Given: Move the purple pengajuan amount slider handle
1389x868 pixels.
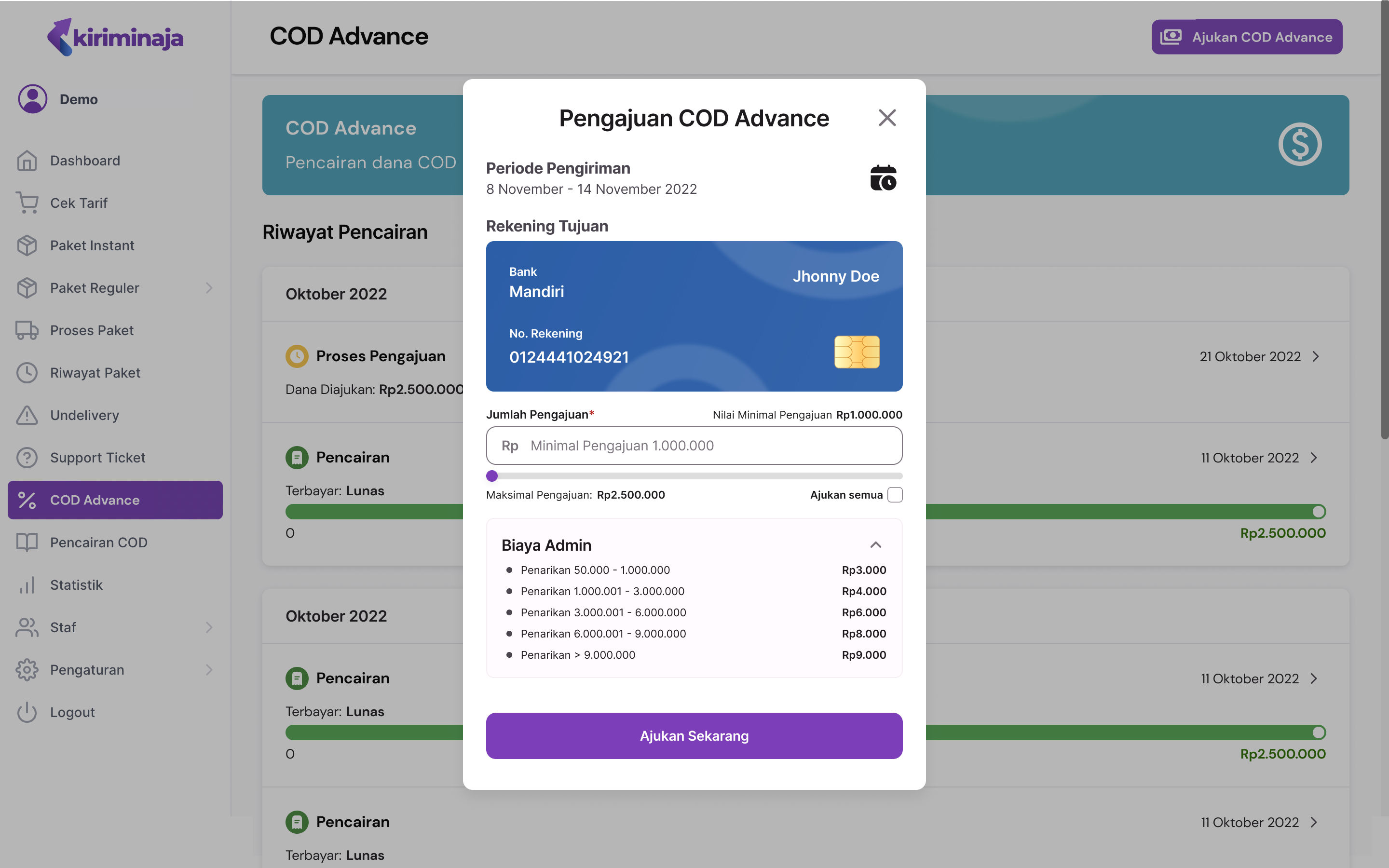Looking at the screenshot, I should pos(492,476).
